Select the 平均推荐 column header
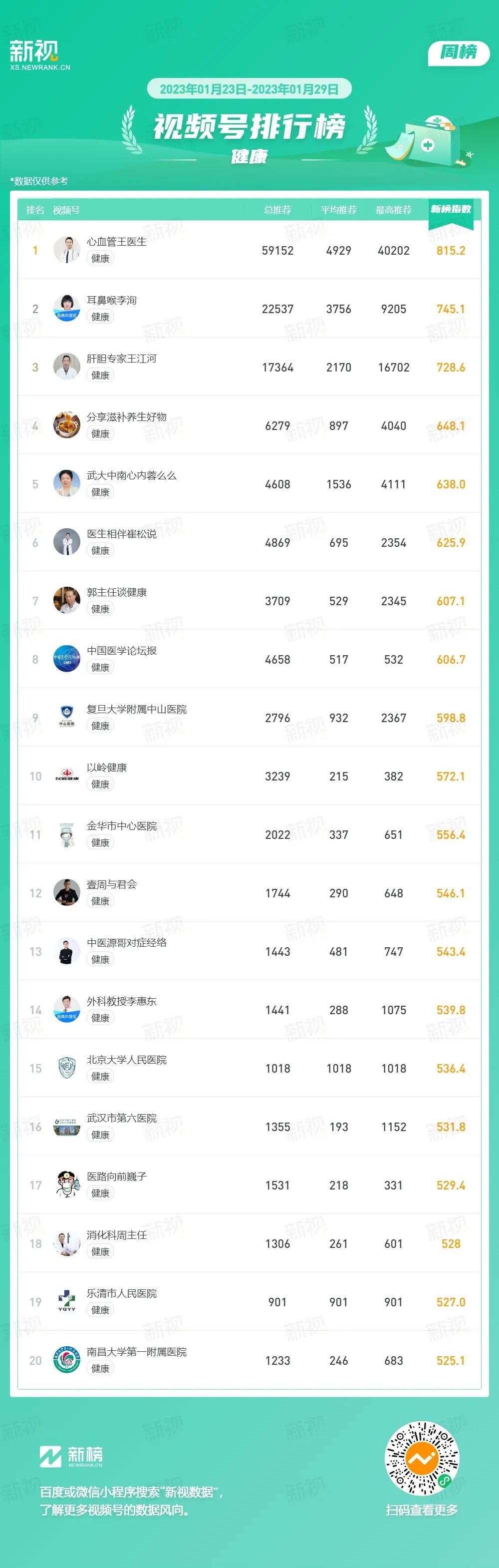The width and height of the screenshot is (499, 1568). 339,210
